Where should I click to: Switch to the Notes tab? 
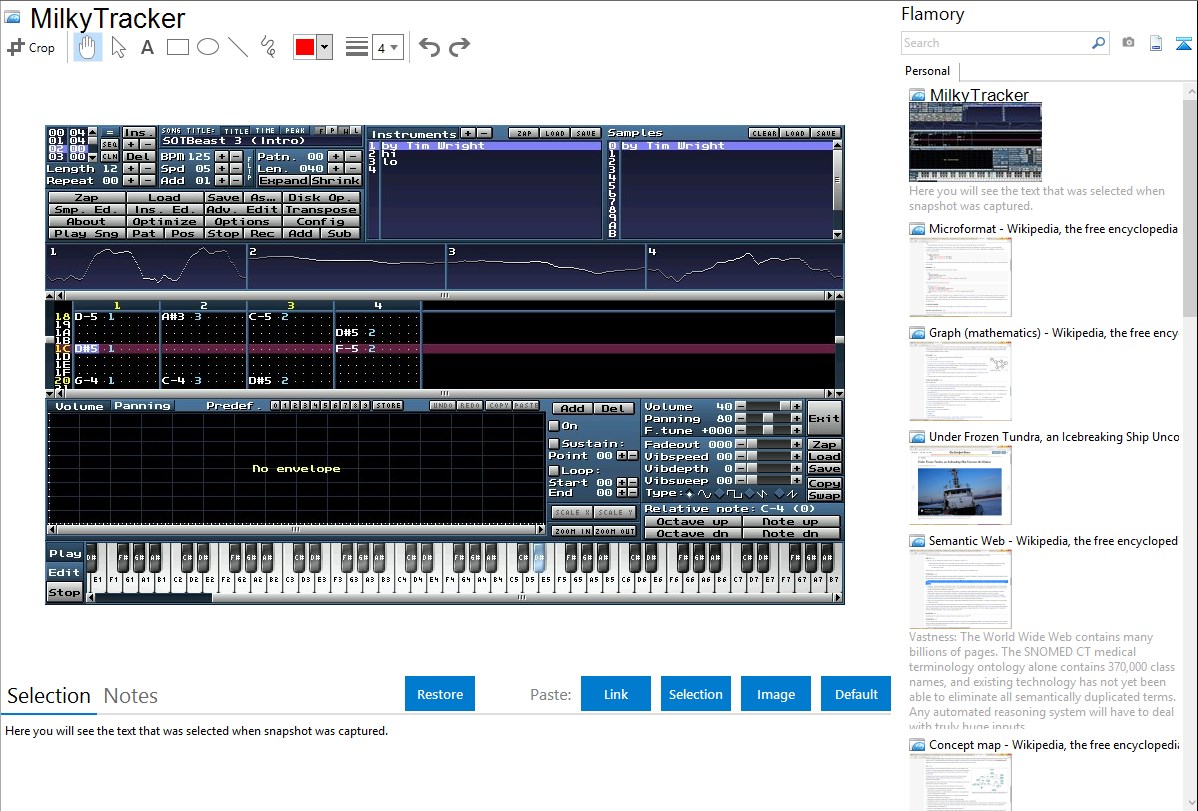click(131, 696)
